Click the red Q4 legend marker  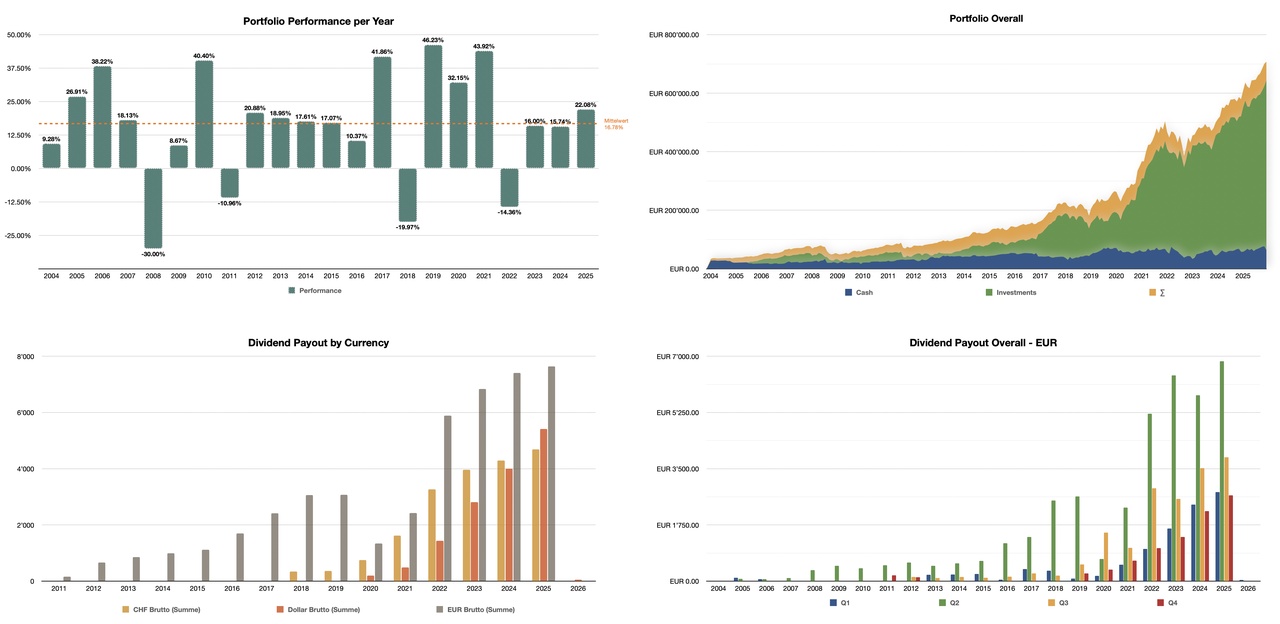[1160, 603]
